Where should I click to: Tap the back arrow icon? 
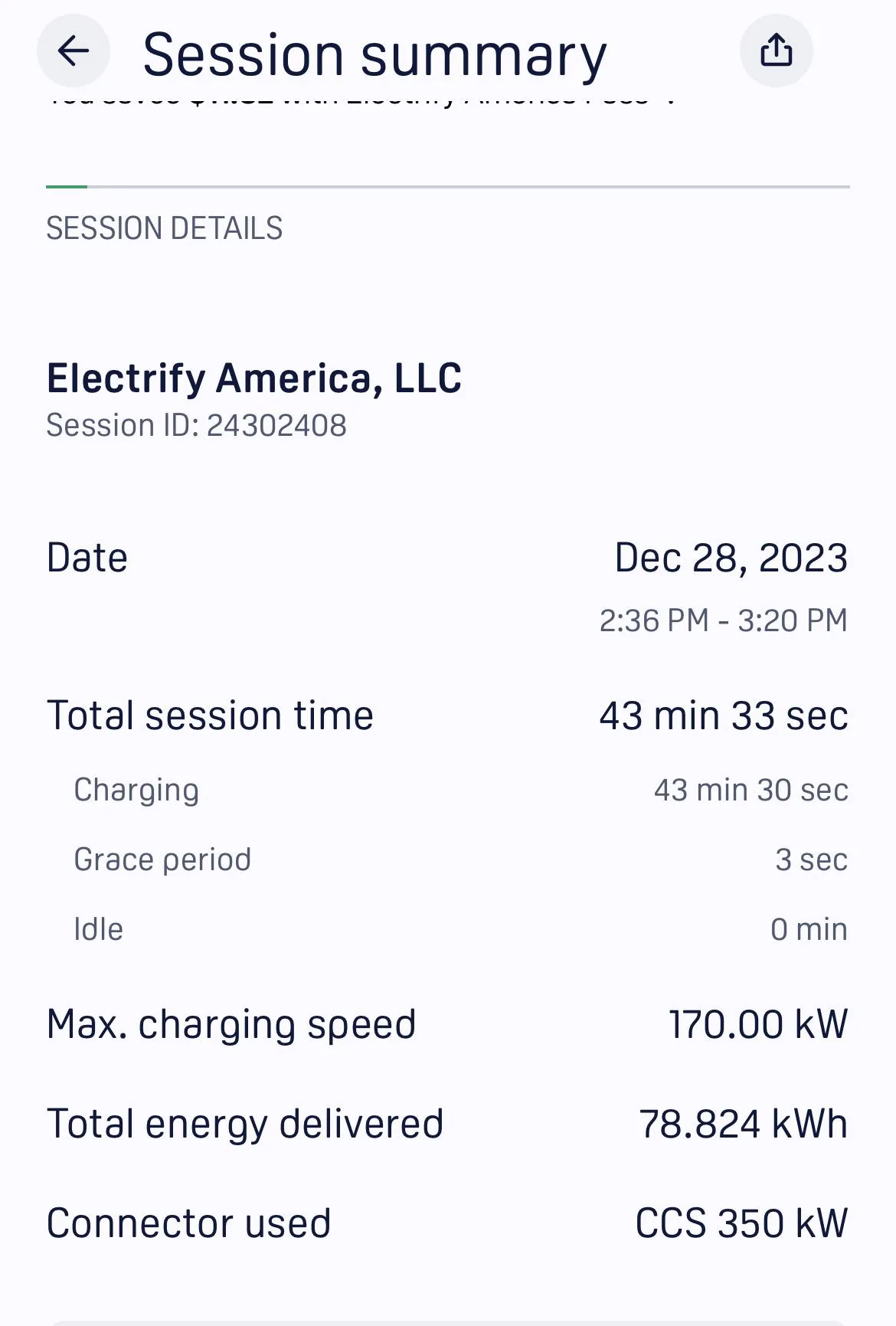74,51
